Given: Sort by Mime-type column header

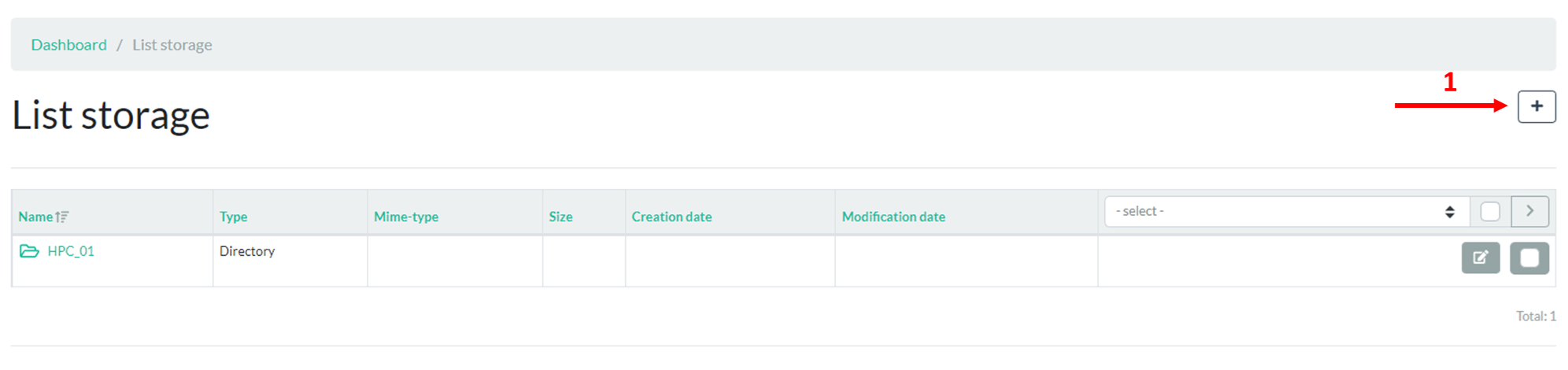Looking at the screenshot, I should 405,216.
